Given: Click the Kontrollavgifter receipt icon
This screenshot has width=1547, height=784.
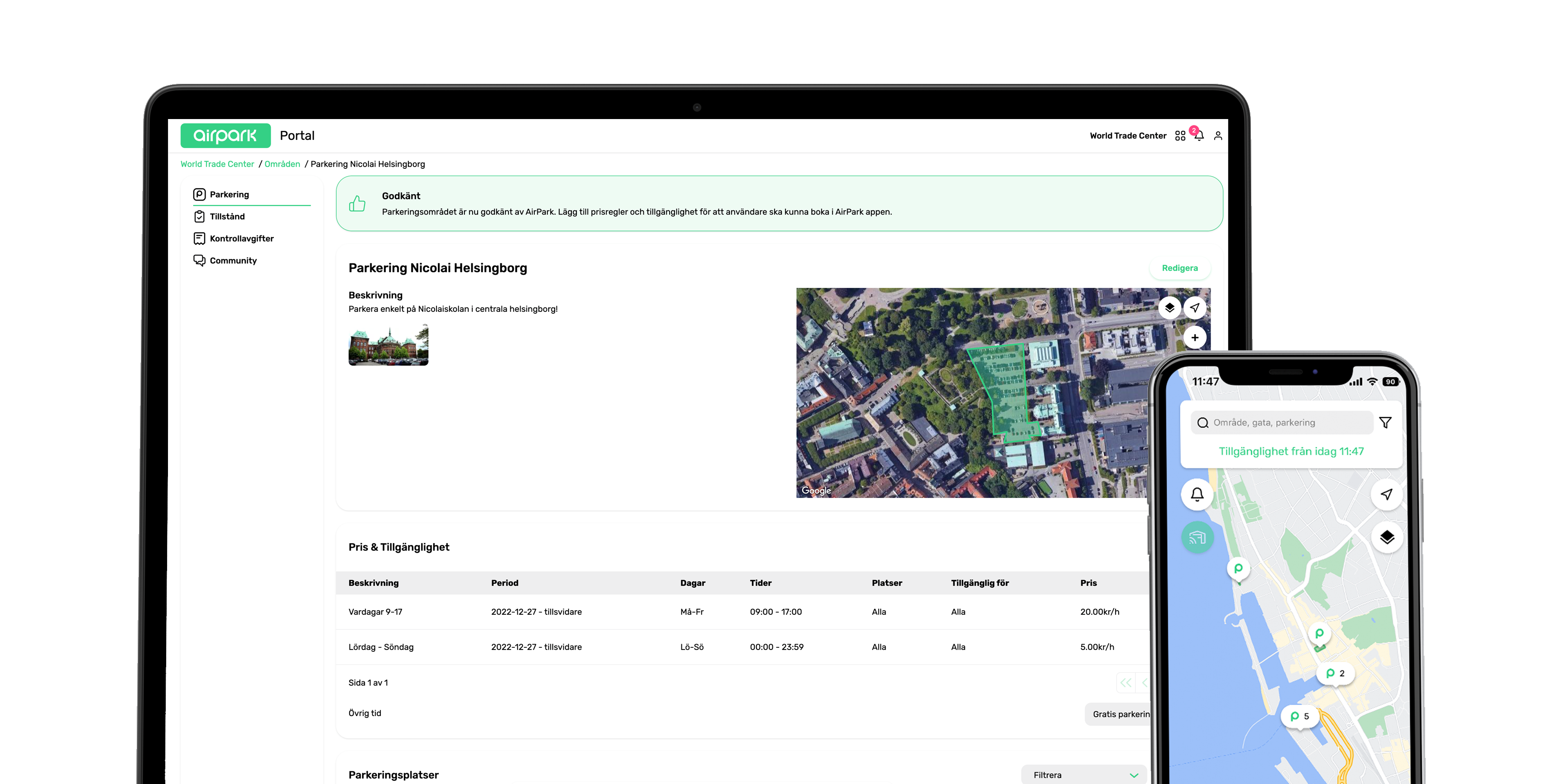Looking at the screenshot, I should [199, 238].
